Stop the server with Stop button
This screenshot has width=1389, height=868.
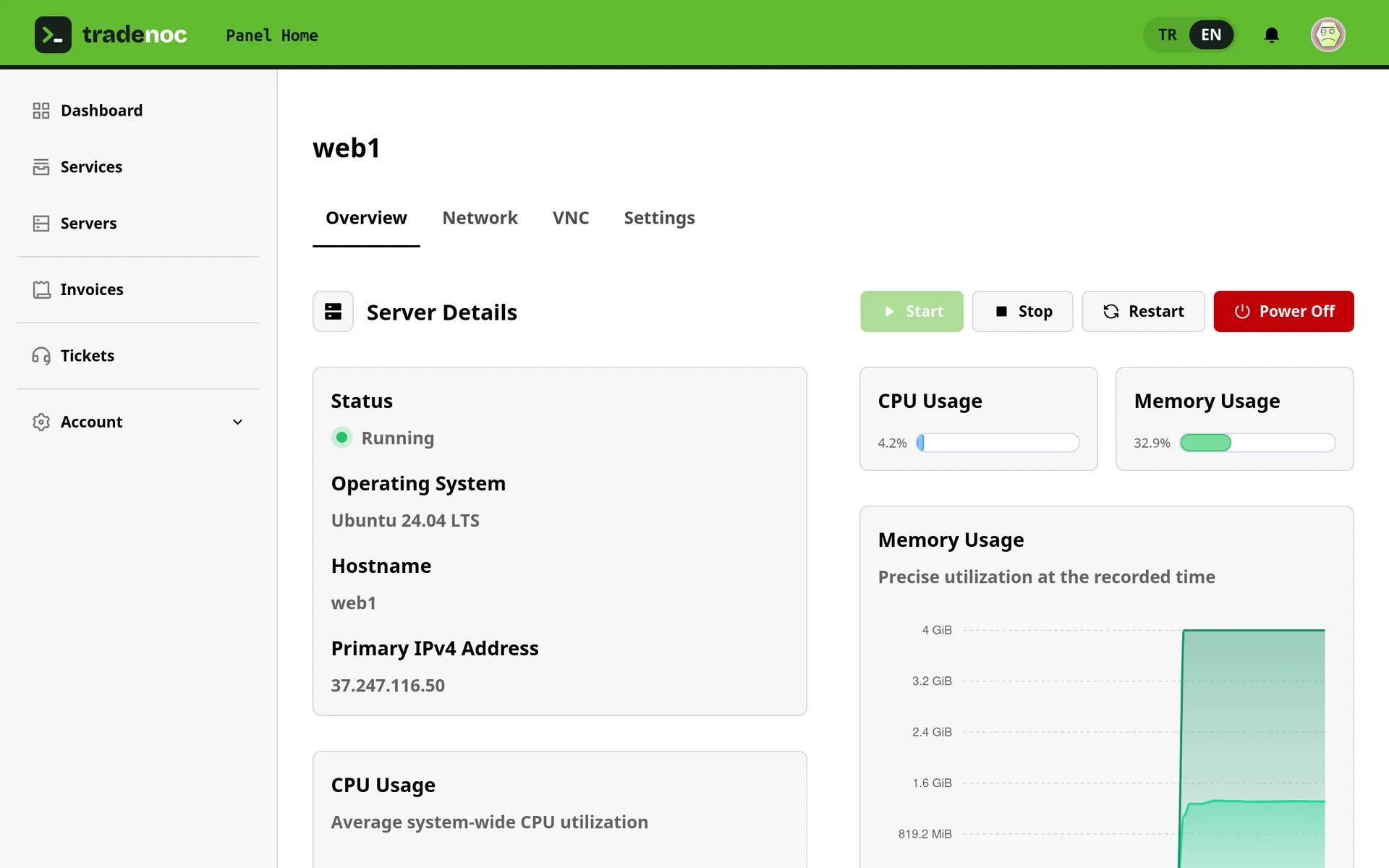click(1022, 312)
